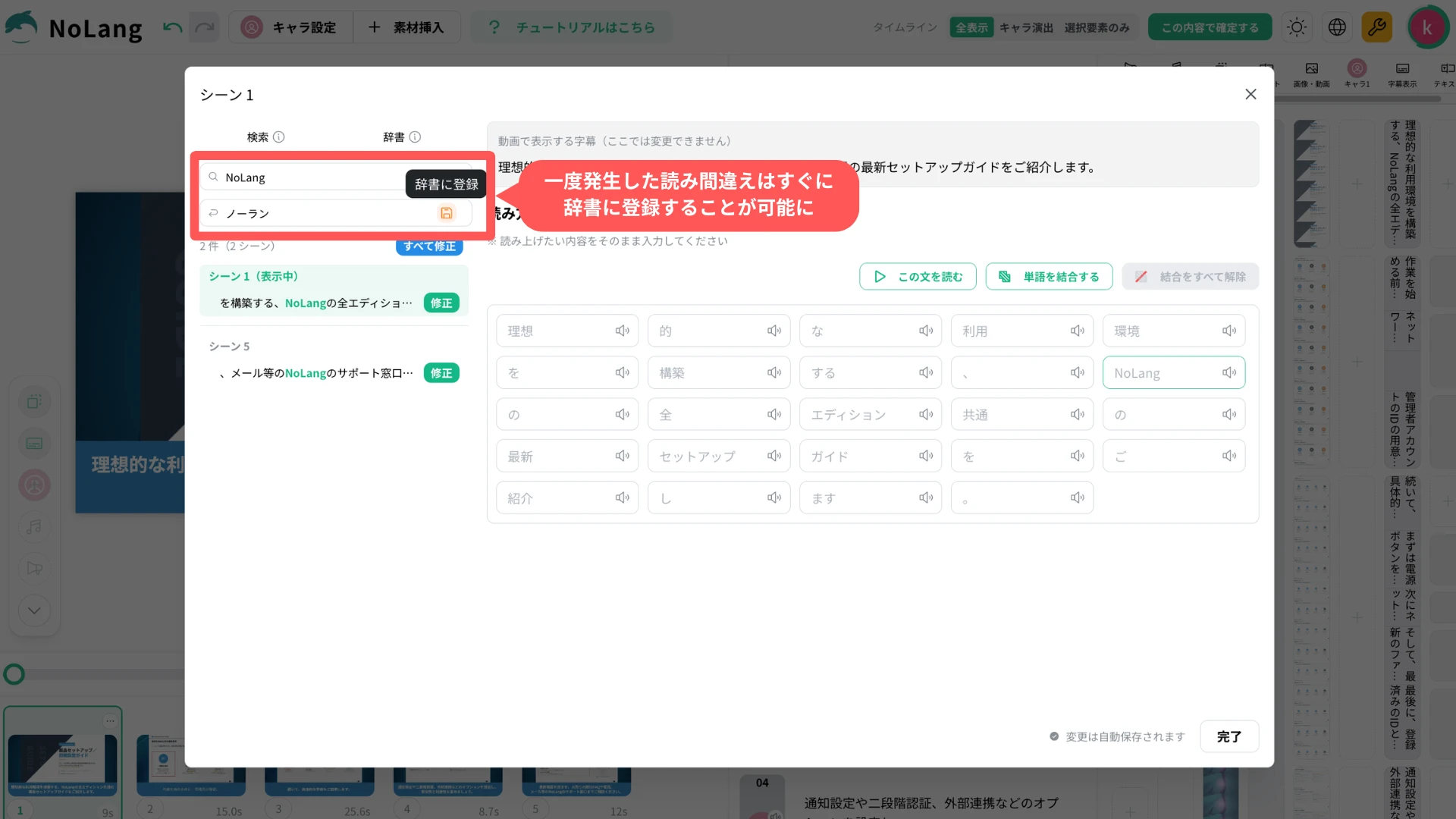
Task: Play speaker icon for word する
Action: [x=926, y=372]
